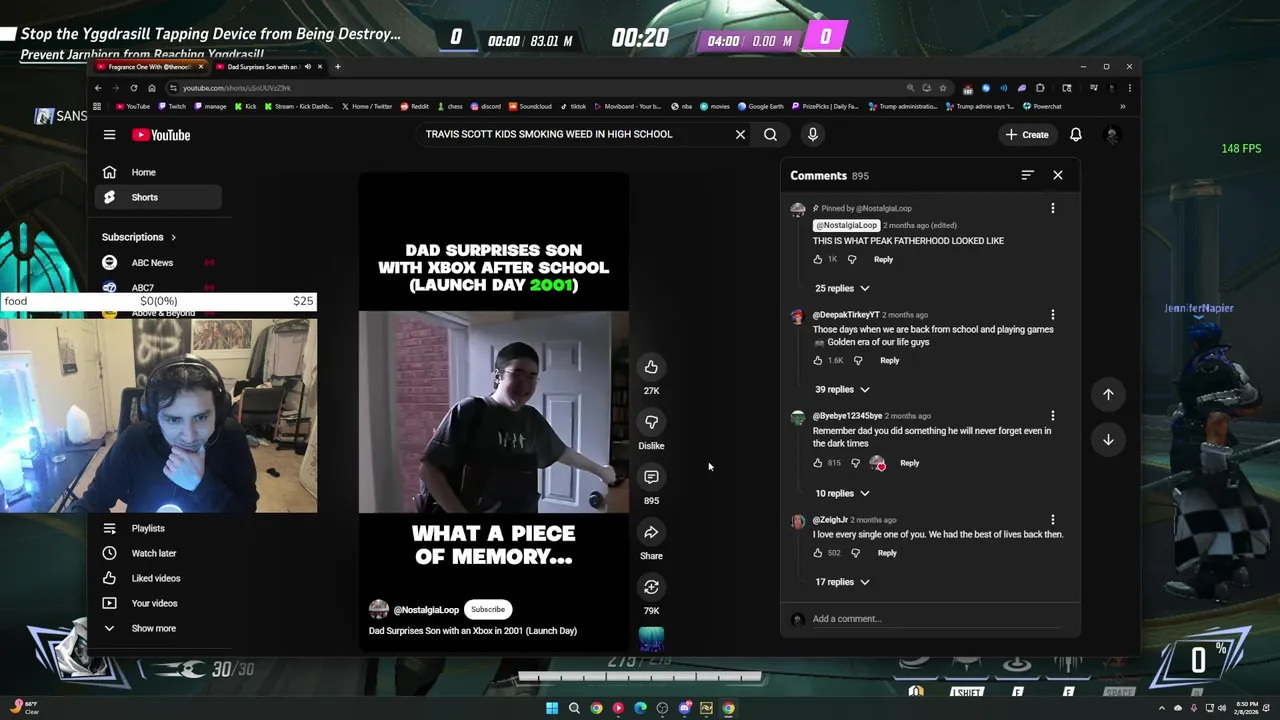1280x720 pixels.
Task: Open options for Byebye12345bye comment
Action: (1052, 416)
